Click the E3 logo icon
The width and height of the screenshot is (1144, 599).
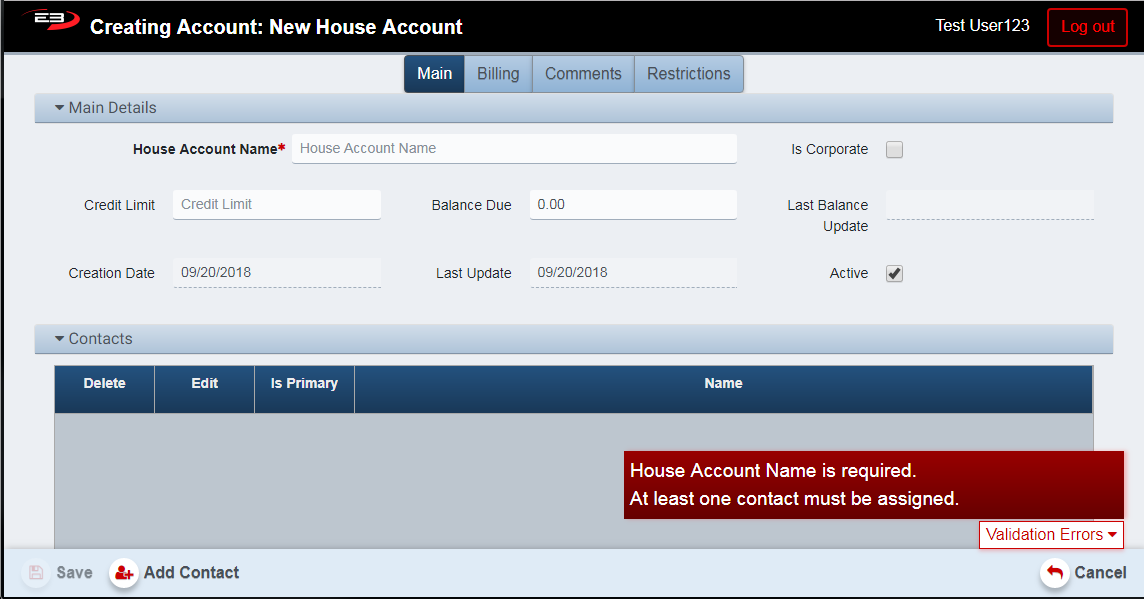point(51,22)
